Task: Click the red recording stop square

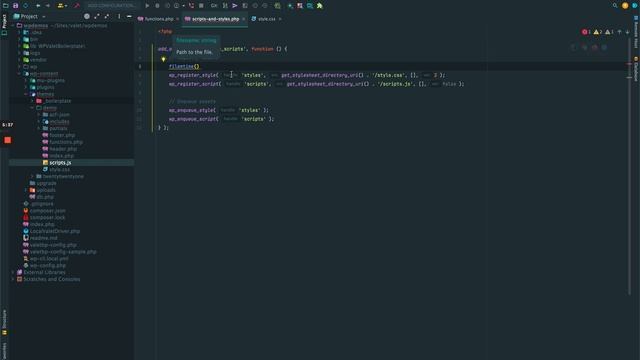Action: click(7, 140)
